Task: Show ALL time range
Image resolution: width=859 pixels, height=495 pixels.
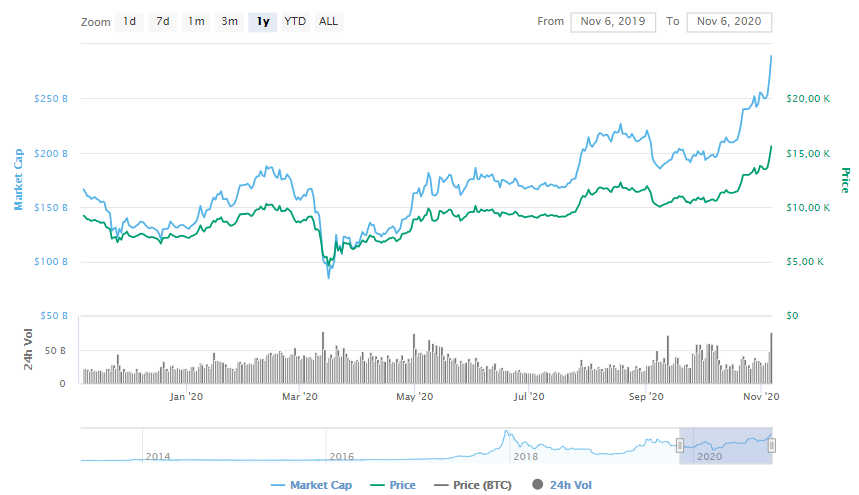Action: coord(328,21)
